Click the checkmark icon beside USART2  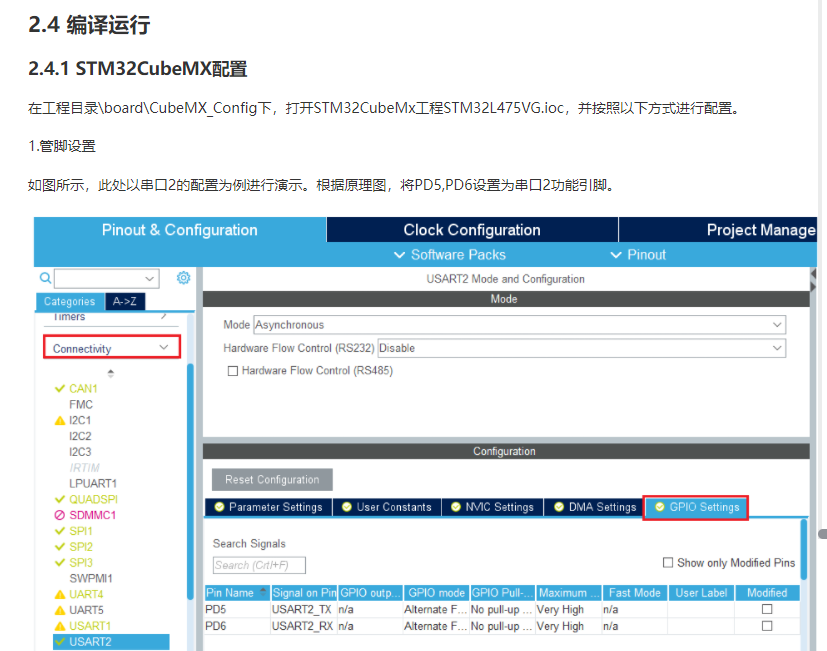click(x=60, y=642)
